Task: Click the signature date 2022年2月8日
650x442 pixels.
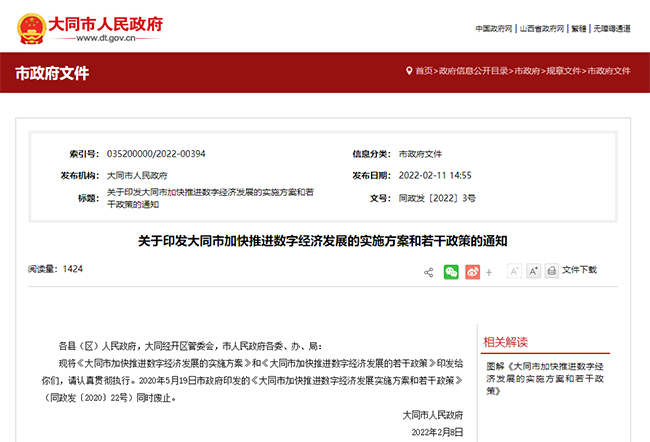Action: pyautogui.click(x=437, y=432)
